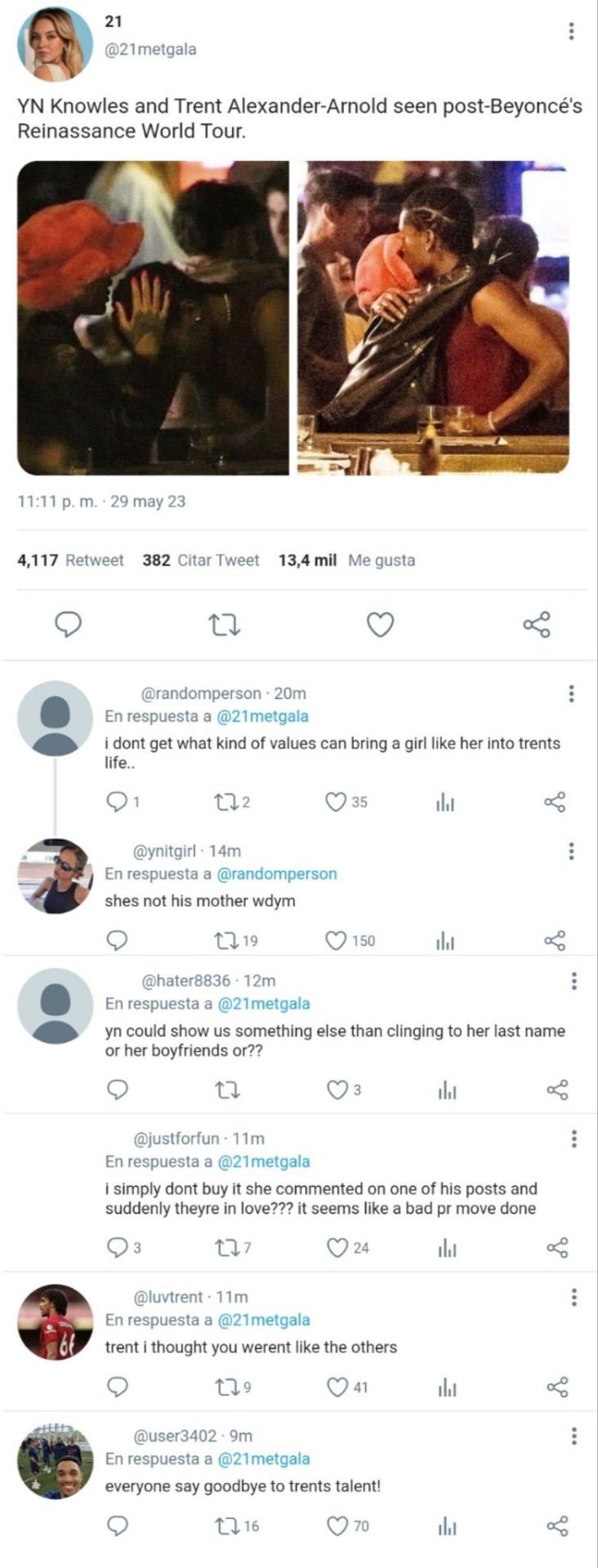Open @luvtrent's profile picture
Image resolution: width=598 pixels, height=1568 pixels.
tap(56, 1322)
